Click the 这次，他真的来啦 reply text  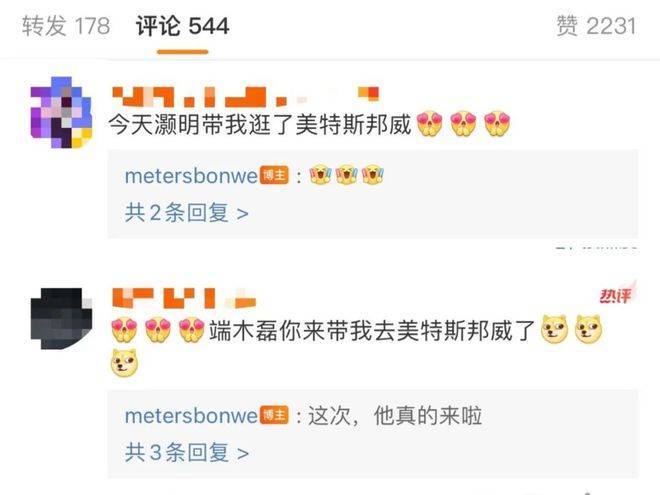coord(395,416)
